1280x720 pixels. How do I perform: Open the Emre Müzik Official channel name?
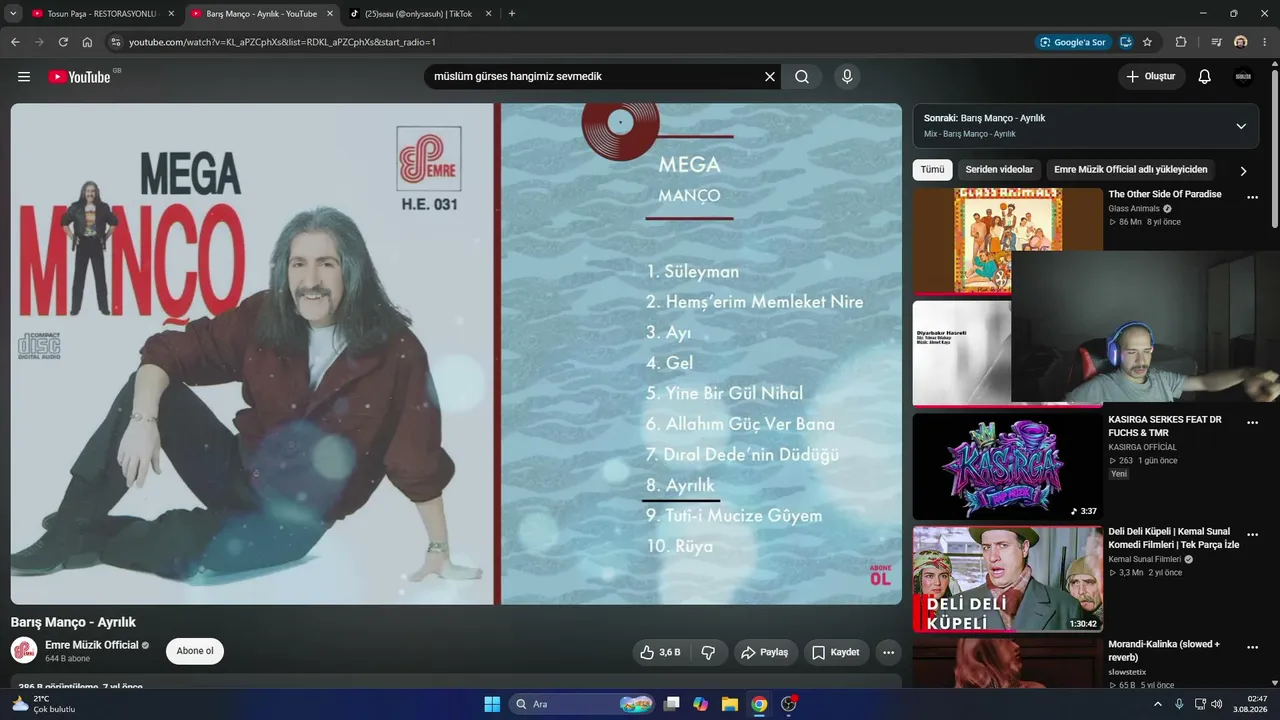point(92,645)
